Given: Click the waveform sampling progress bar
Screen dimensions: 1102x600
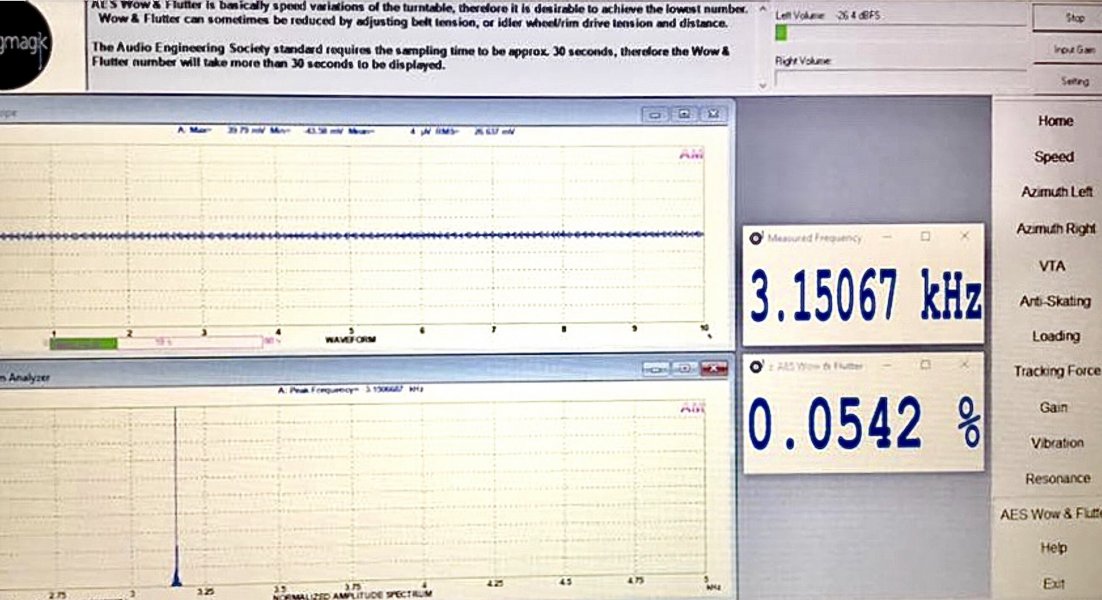Looking at the screenshot, I should coord(160,343).
